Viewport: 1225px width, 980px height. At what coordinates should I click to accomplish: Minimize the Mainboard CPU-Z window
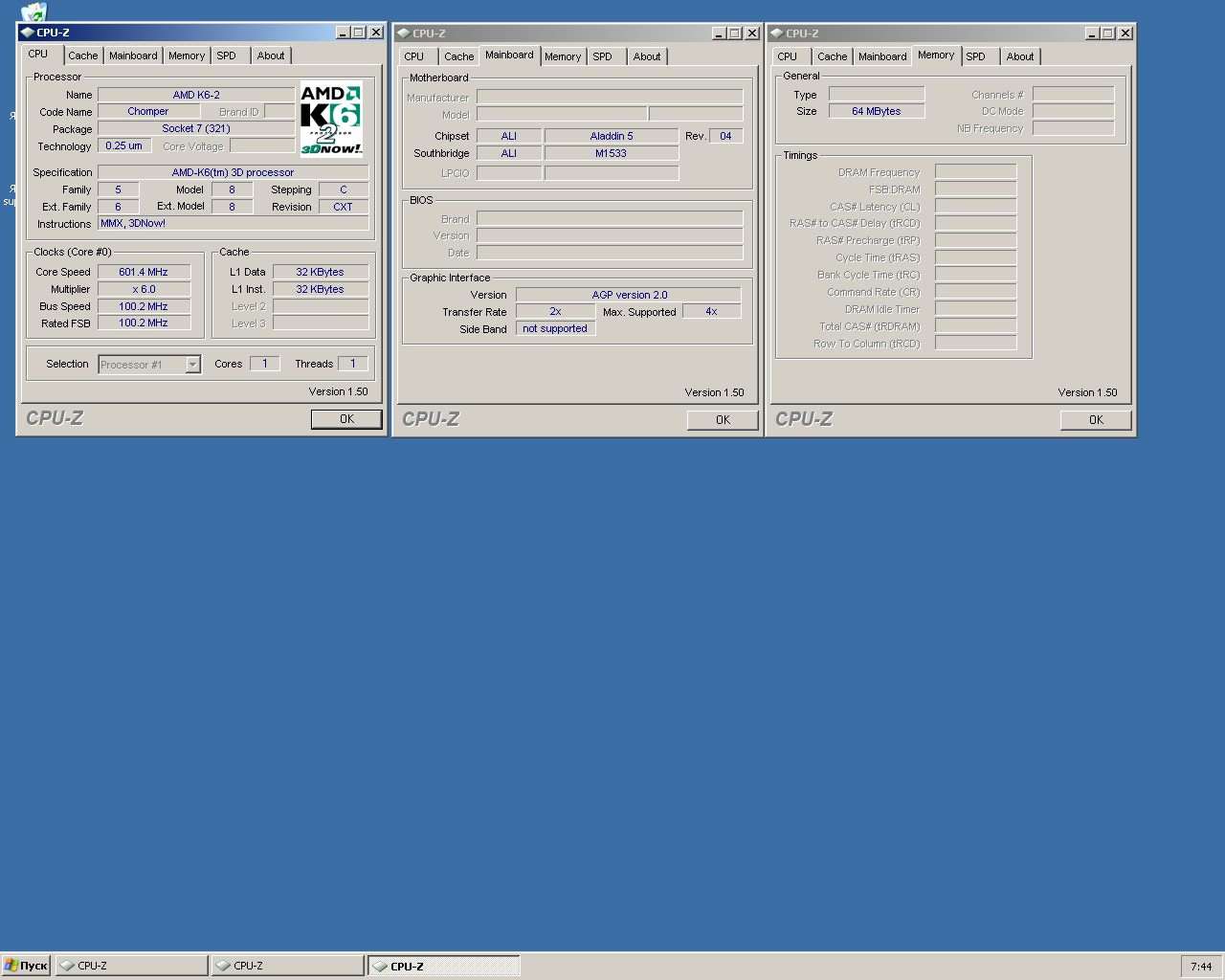tap(719, 33)
